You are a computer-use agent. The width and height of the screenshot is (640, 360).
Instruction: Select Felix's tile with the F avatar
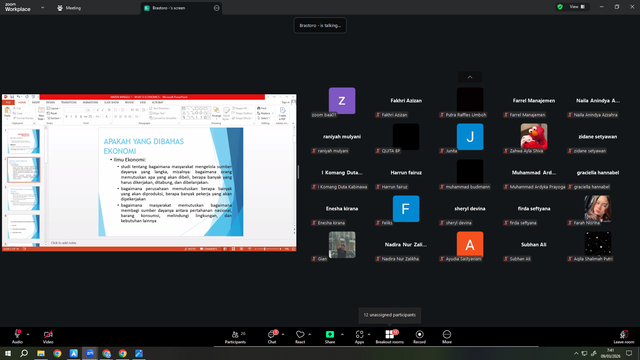(406, 209)
